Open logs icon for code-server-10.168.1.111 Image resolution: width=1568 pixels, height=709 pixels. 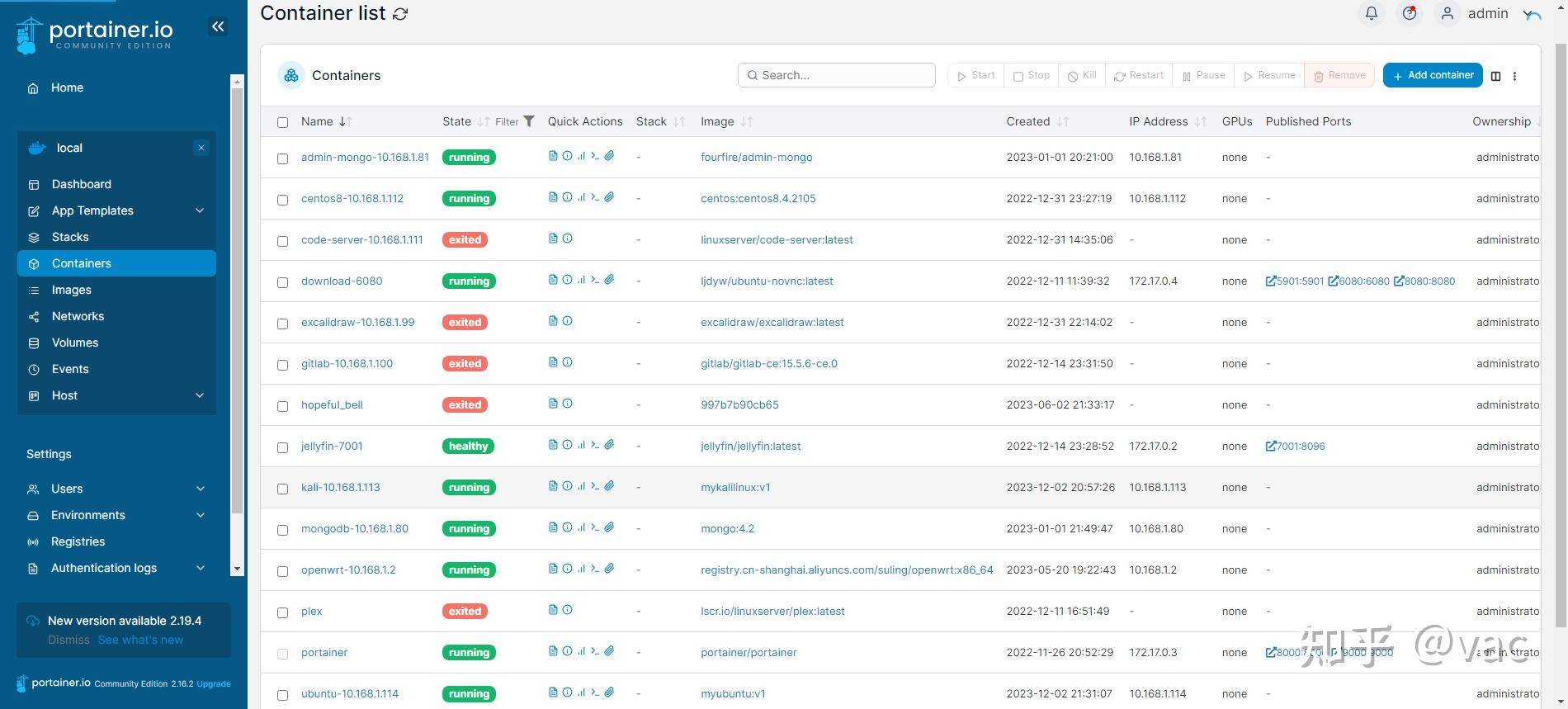553,239
